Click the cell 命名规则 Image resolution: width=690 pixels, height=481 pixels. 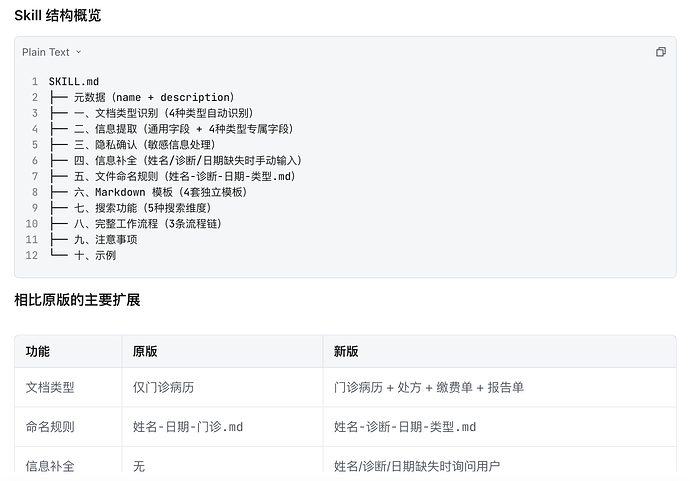[68, 427]
